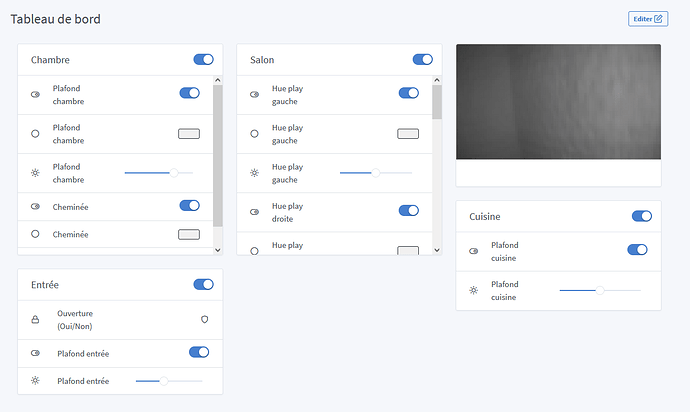This screenshot has width=690, height=412.
Task: Click the brightness sun icon beside Hue play gauche
Action: pos(254,173)
